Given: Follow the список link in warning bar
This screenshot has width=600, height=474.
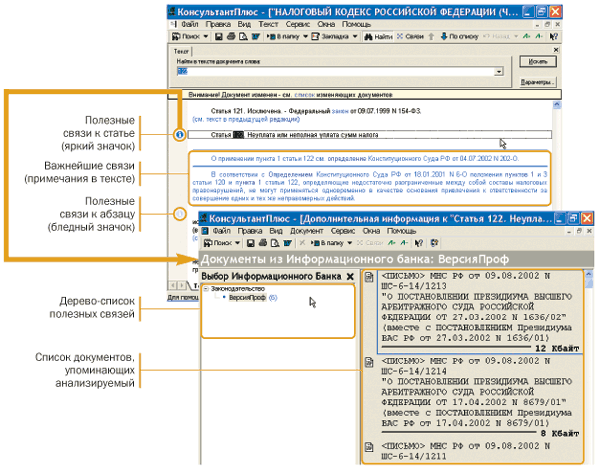Looking at the screenshot, I should (x=304, y=95).
